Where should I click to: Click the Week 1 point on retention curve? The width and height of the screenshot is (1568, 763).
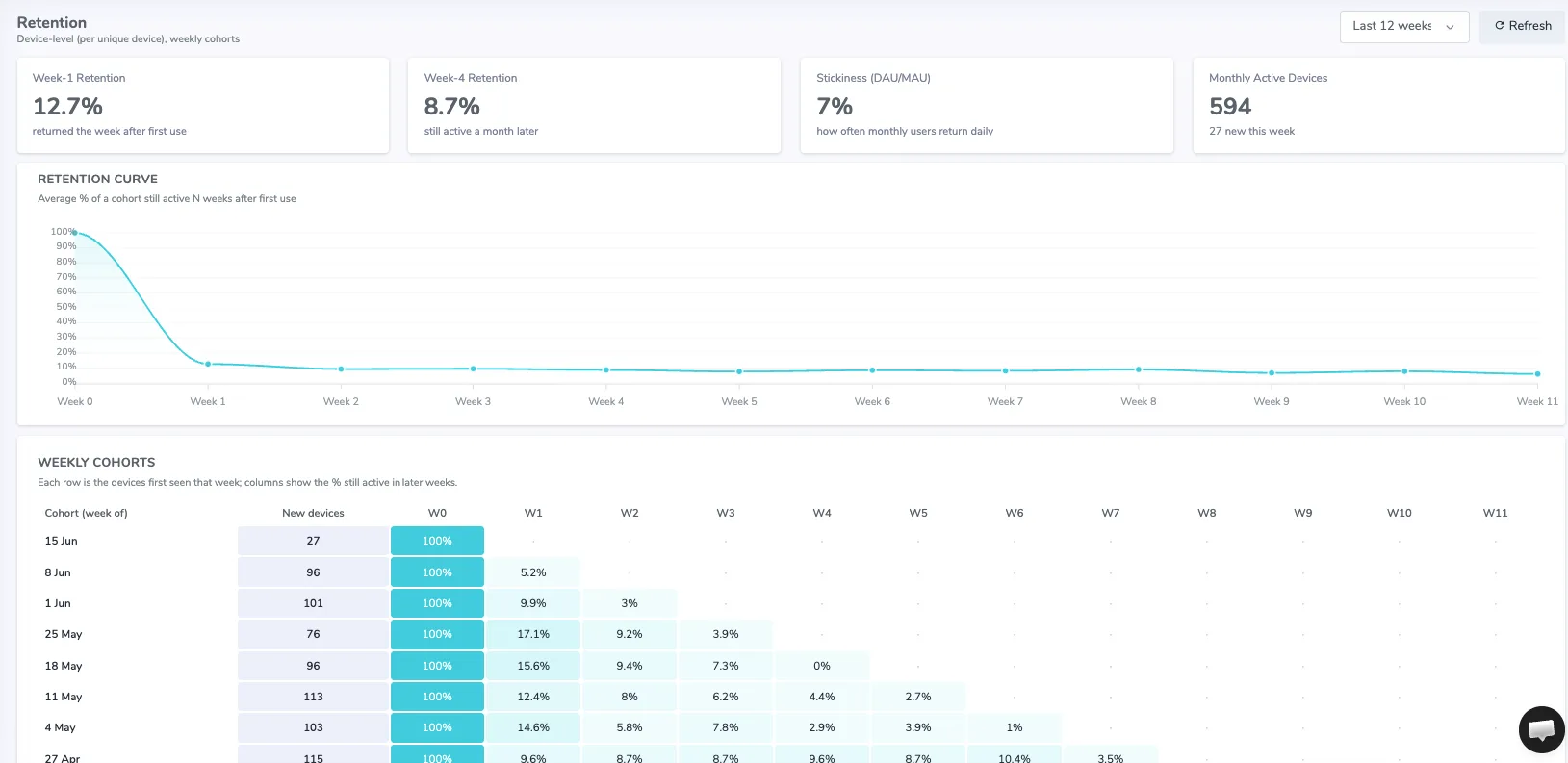(208, 364)
